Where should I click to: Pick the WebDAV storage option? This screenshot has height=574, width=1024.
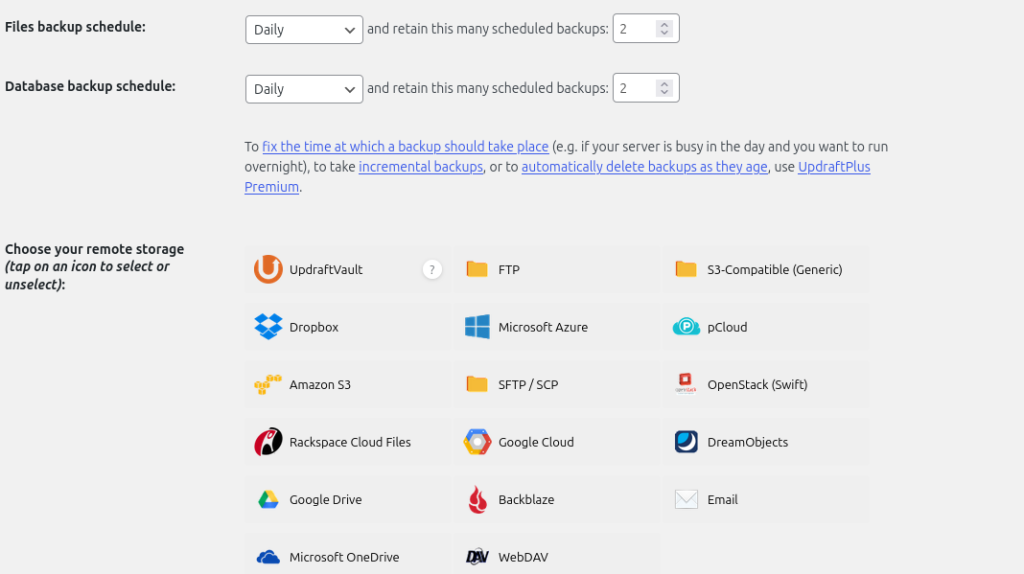[477, 557]
